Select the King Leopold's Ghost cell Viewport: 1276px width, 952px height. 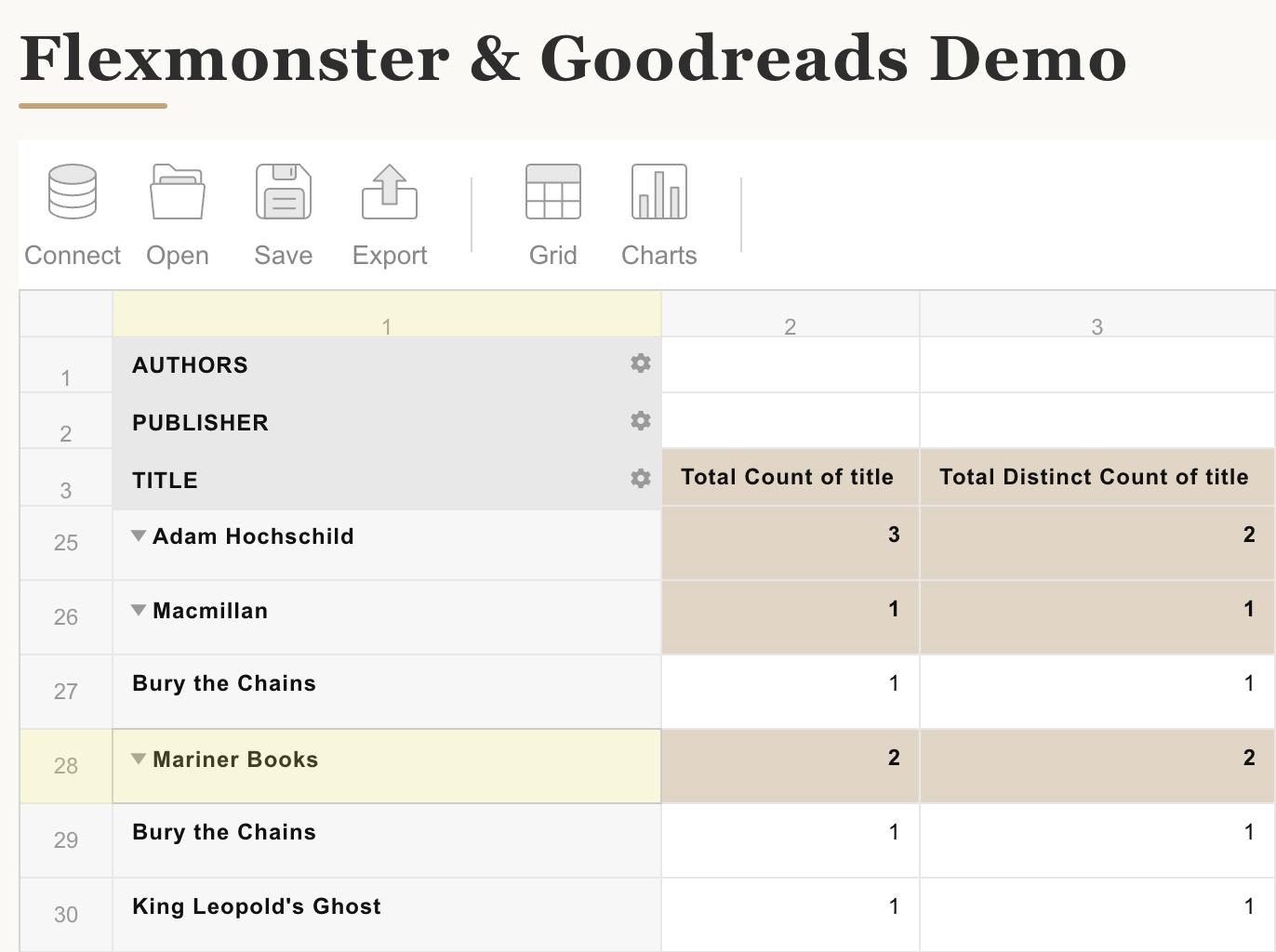point(256,906)
